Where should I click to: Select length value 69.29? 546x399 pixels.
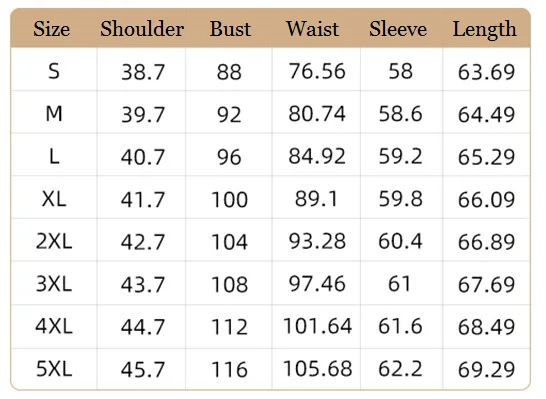click(x=486, y=370)
